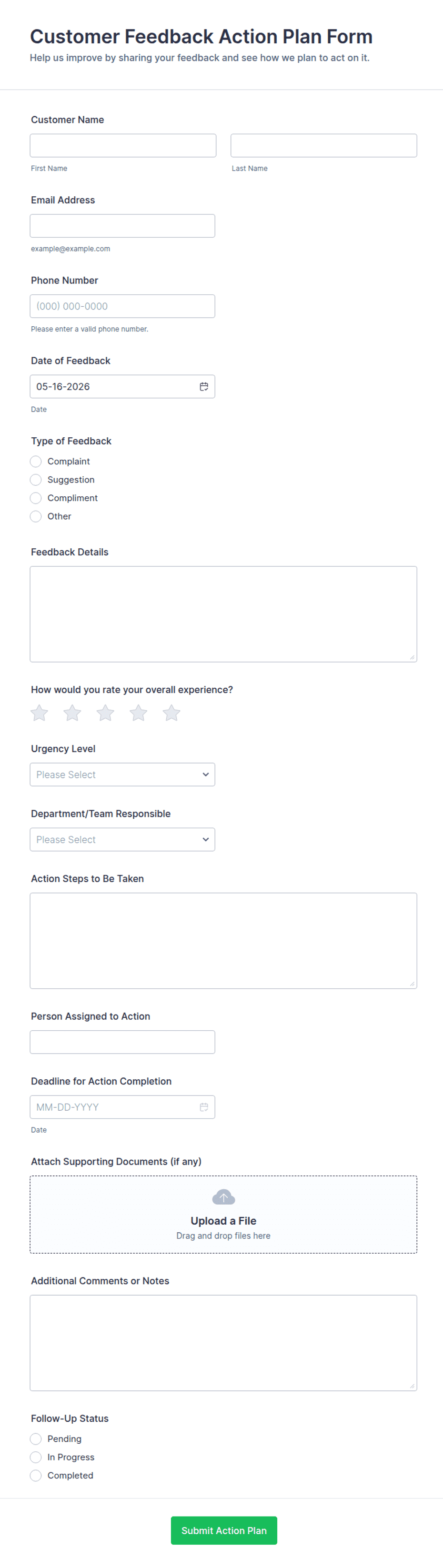The width and height of the screenshot is (443, 1568).
Task: Select the Person Assigned to Action field
Action: 122,1042
